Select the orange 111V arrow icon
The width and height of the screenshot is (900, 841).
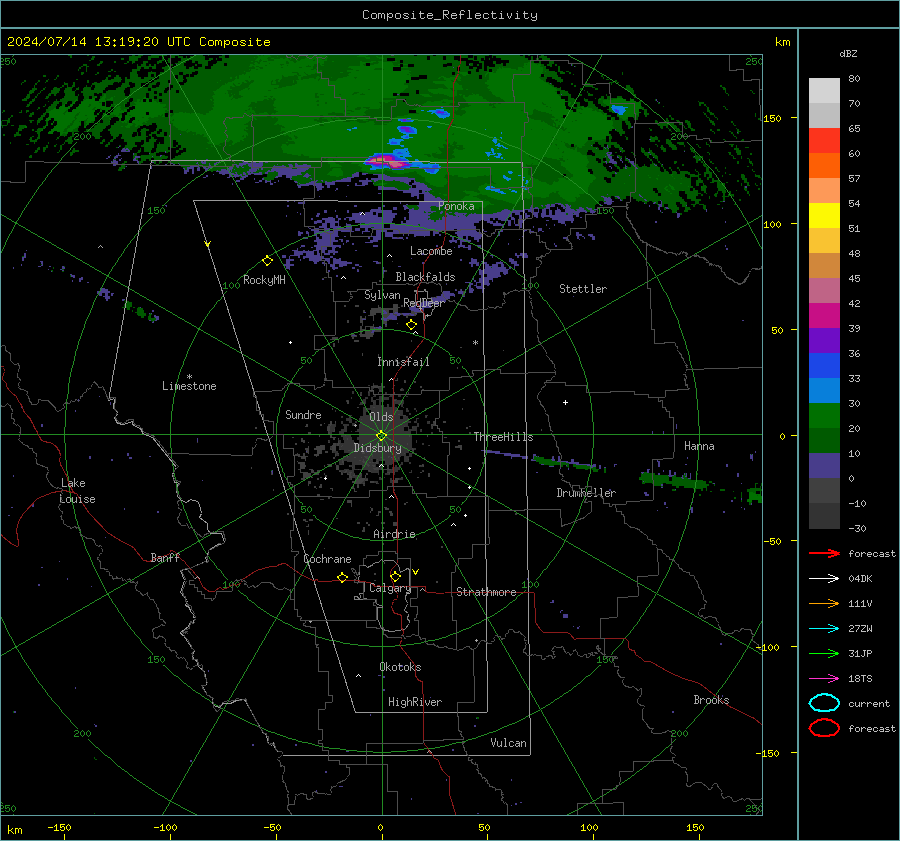click(x=824, y=603)
